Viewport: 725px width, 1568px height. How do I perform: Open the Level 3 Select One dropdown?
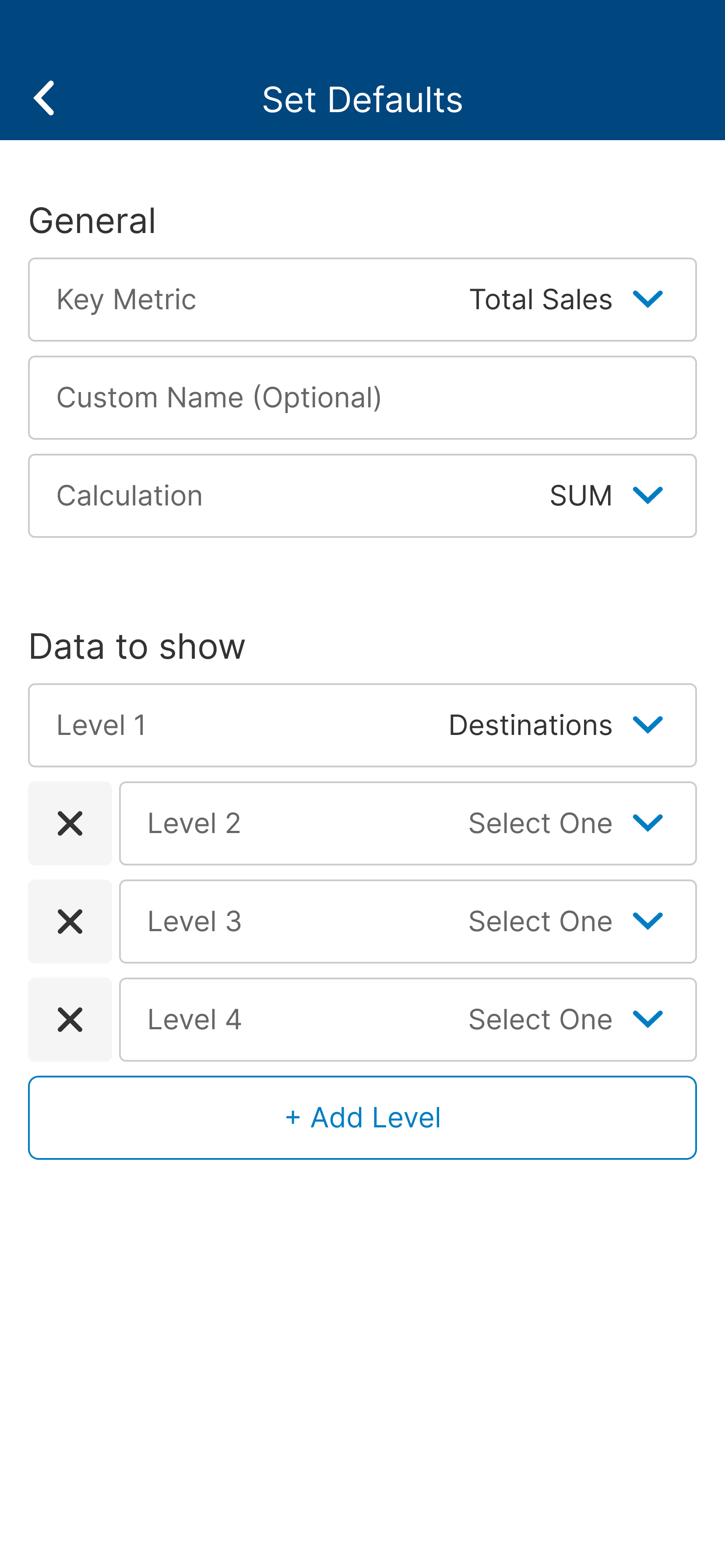coord(540,922)
